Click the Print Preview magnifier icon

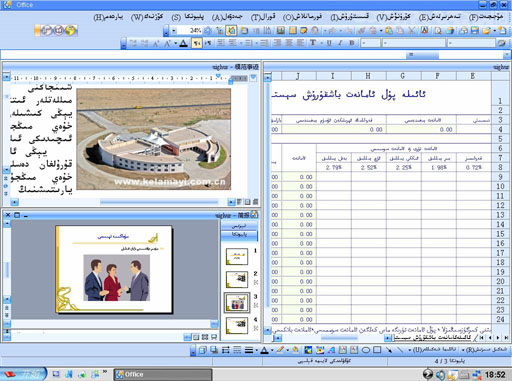(x=438, y=31)
